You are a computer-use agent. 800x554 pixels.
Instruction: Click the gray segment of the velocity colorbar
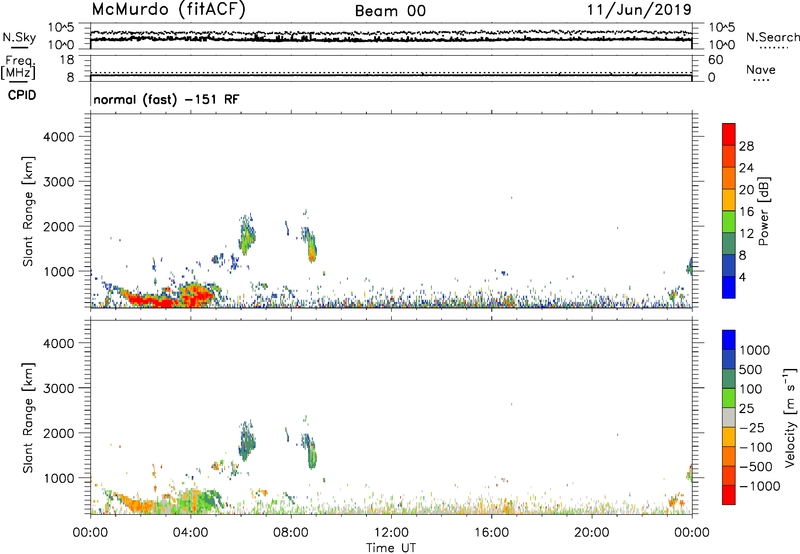[x=729, y=417]
